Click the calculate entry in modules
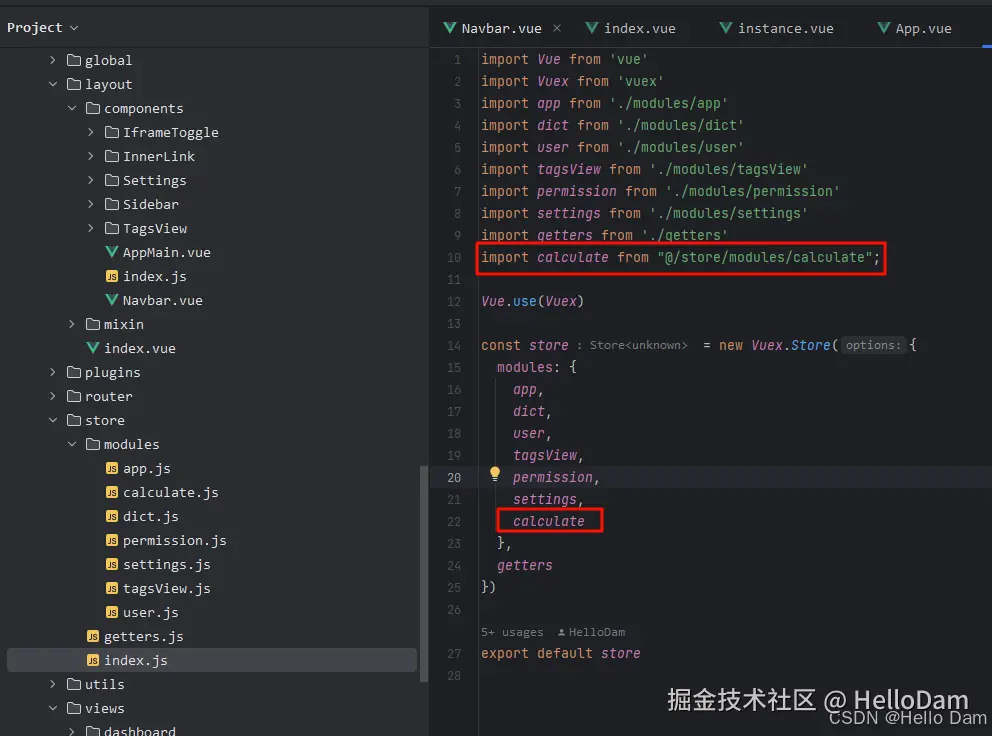Screen dimensions: 992x736 tap(549, 521)
